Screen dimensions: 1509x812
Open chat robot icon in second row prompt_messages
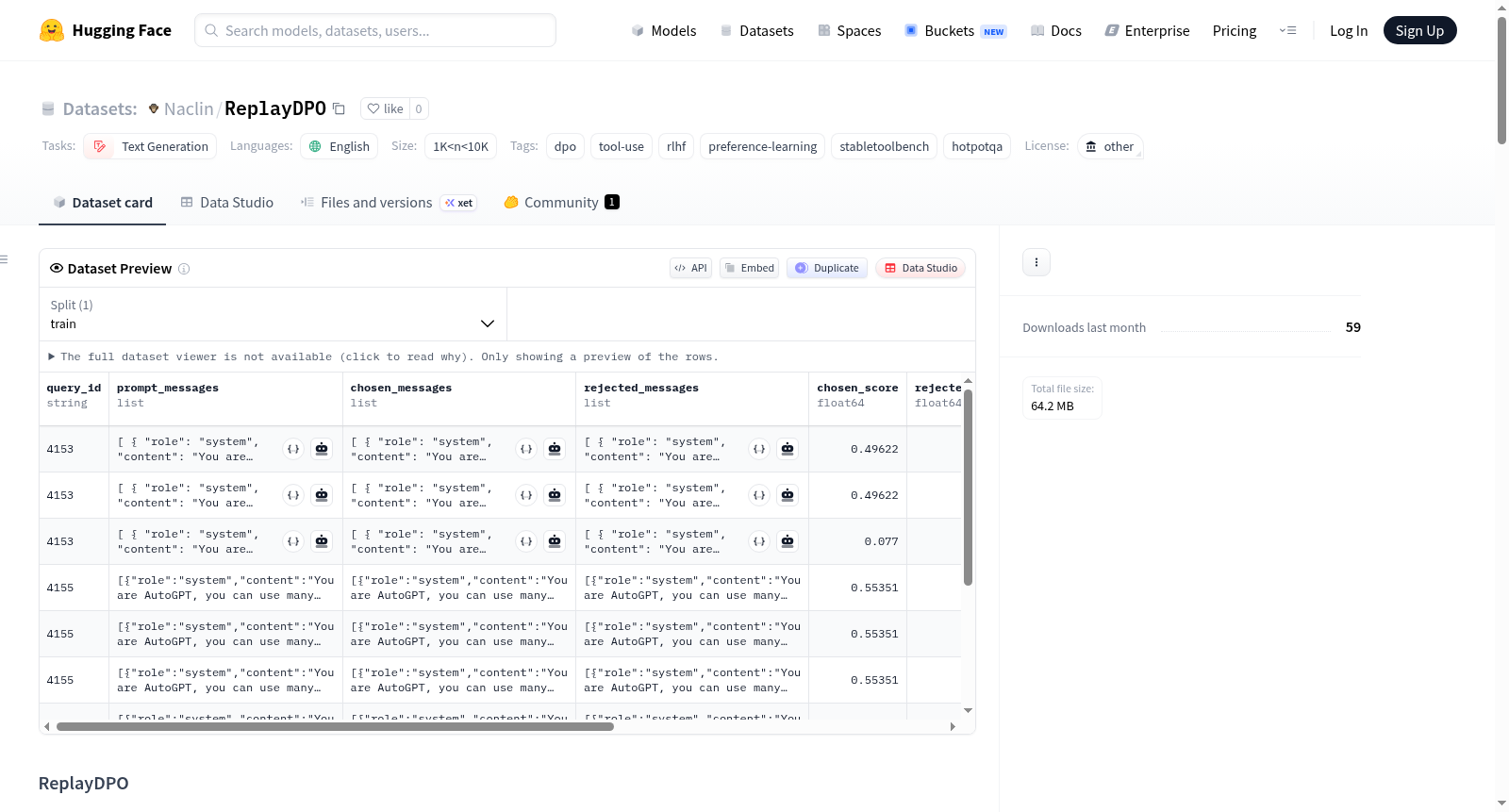pyautogui.click(x=322, y=495)
